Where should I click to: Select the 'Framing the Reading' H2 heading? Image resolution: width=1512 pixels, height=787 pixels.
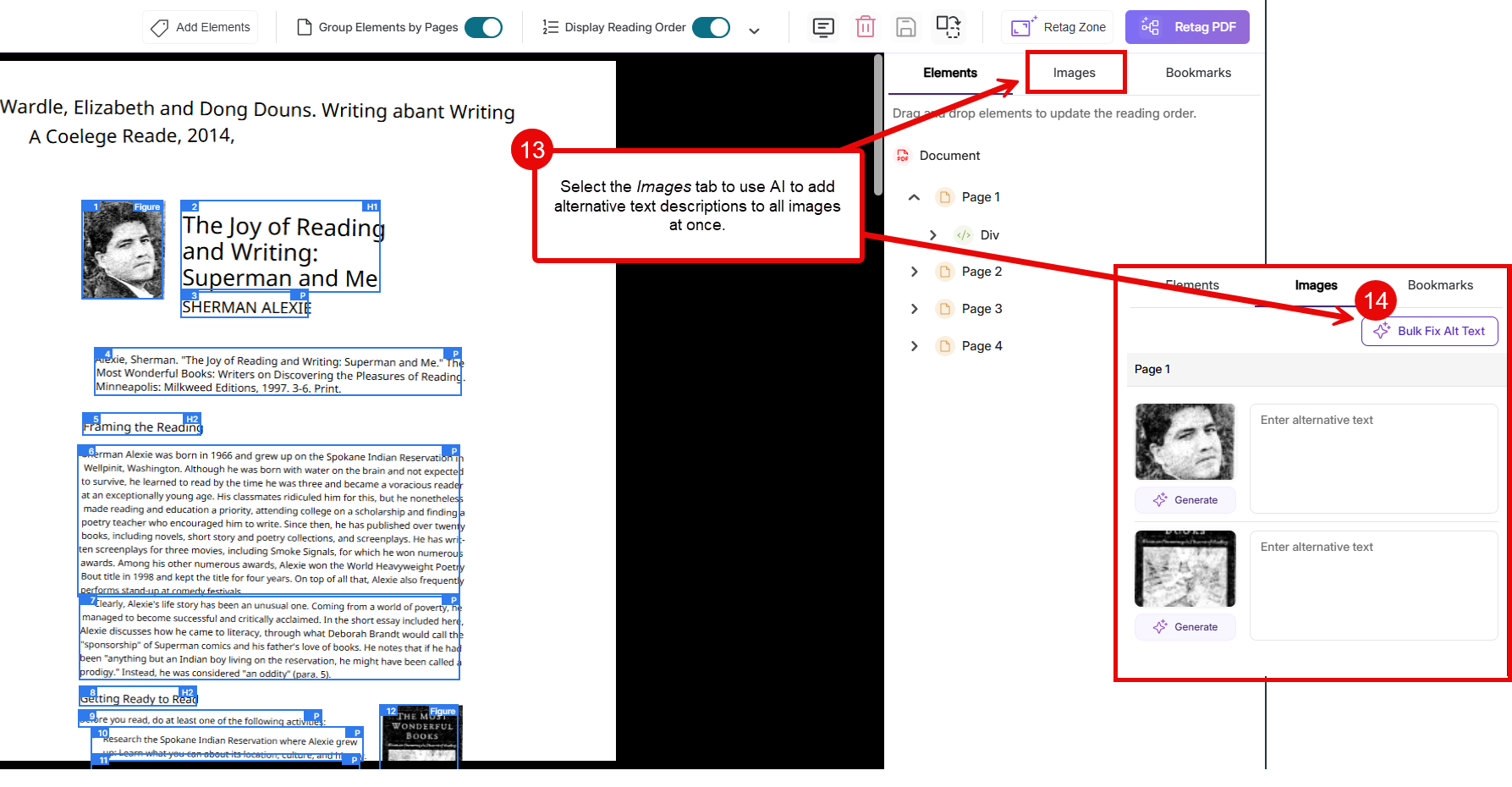click(142, 425)
